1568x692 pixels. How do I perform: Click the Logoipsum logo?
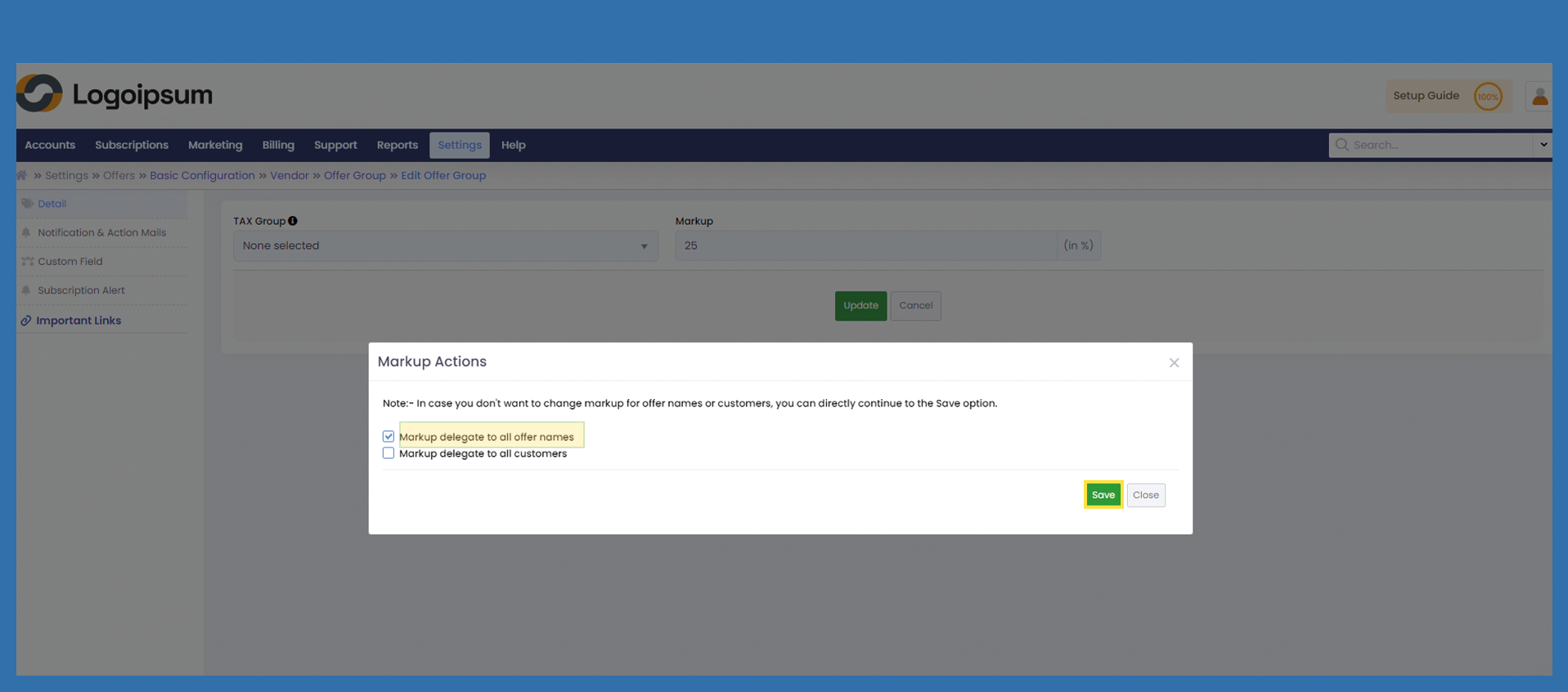115,94
